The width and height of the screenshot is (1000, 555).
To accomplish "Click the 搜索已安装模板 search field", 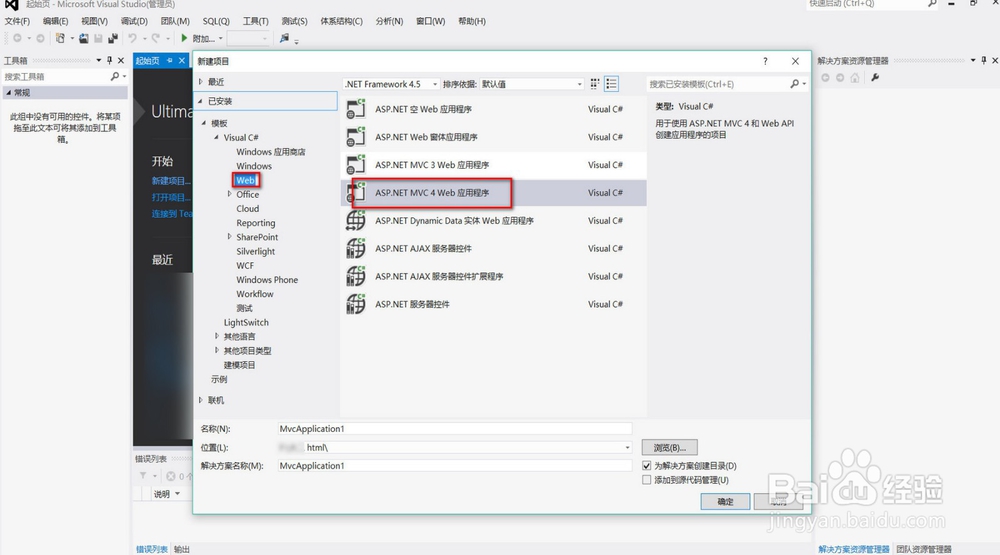I will (x=717, y=84).
